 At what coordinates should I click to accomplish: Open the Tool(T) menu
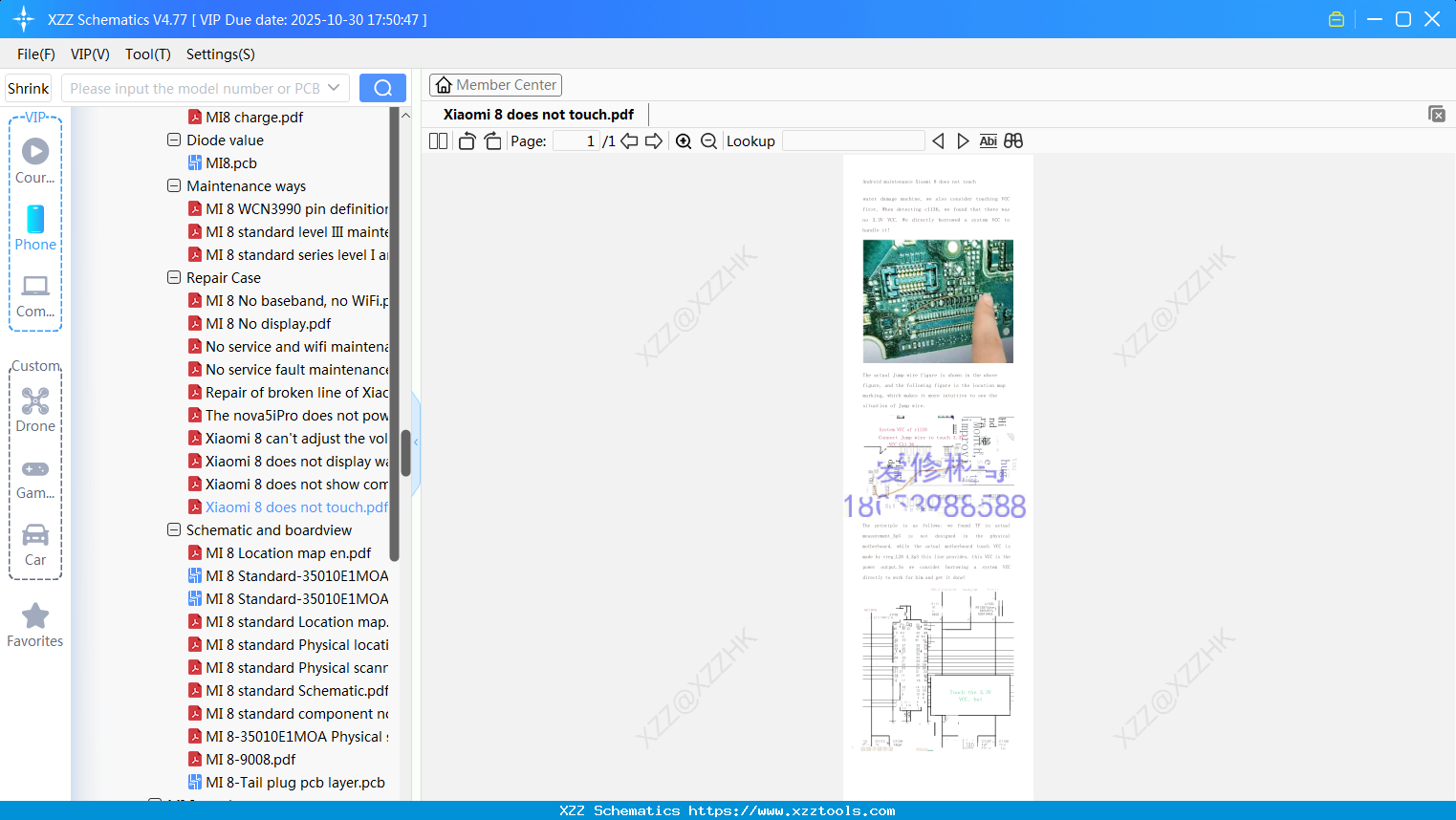point(148,54)
